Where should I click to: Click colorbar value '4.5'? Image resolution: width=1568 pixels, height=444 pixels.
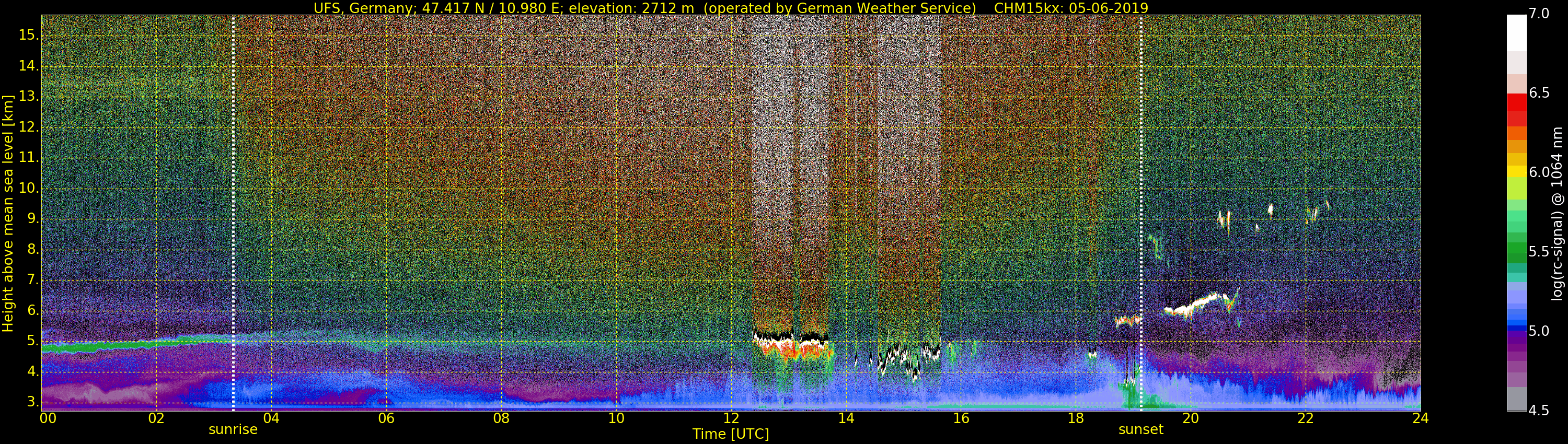pyautogui.click(x=1539, y=411)
